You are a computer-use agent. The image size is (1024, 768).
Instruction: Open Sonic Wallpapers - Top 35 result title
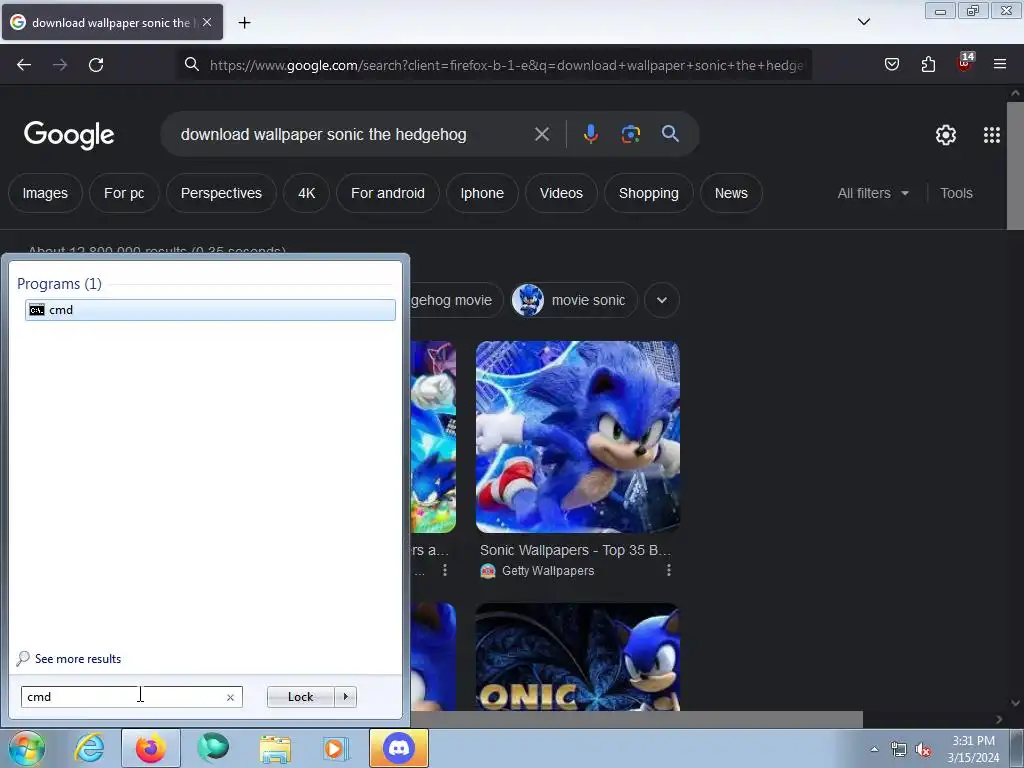click(575, 551)
